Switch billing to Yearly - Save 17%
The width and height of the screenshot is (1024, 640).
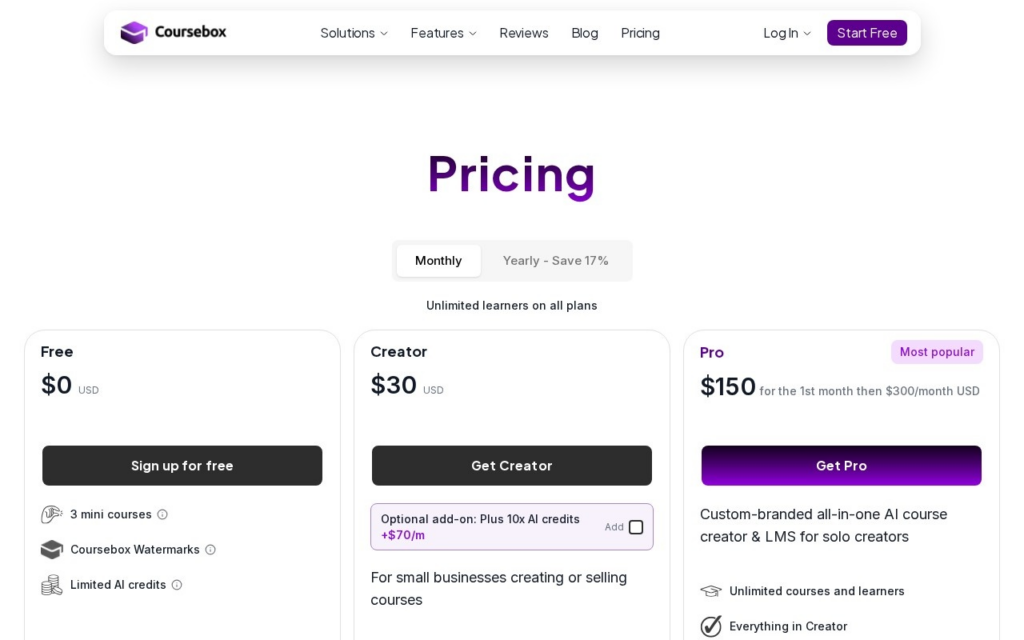(x=555, y=261)
